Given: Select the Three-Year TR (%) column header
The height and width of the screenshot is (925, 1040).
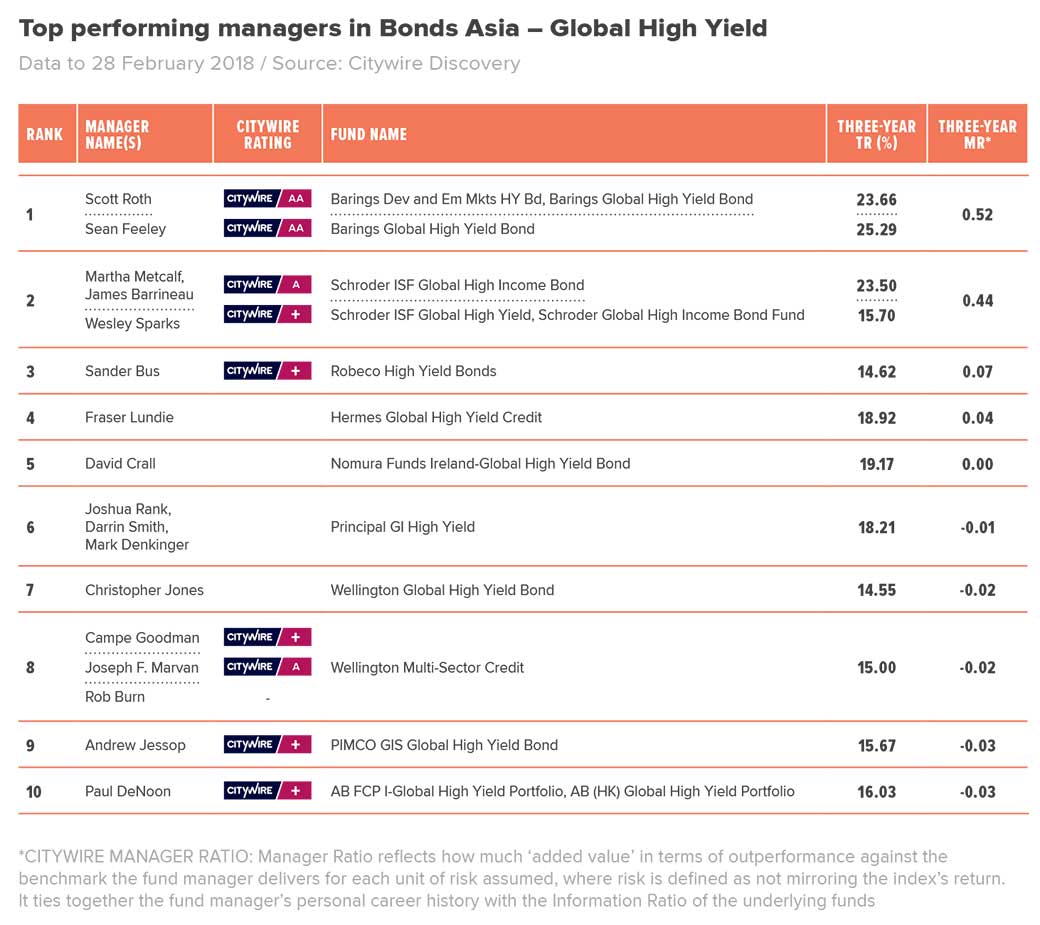Looking at the screenshot, I should coord(876,134).
